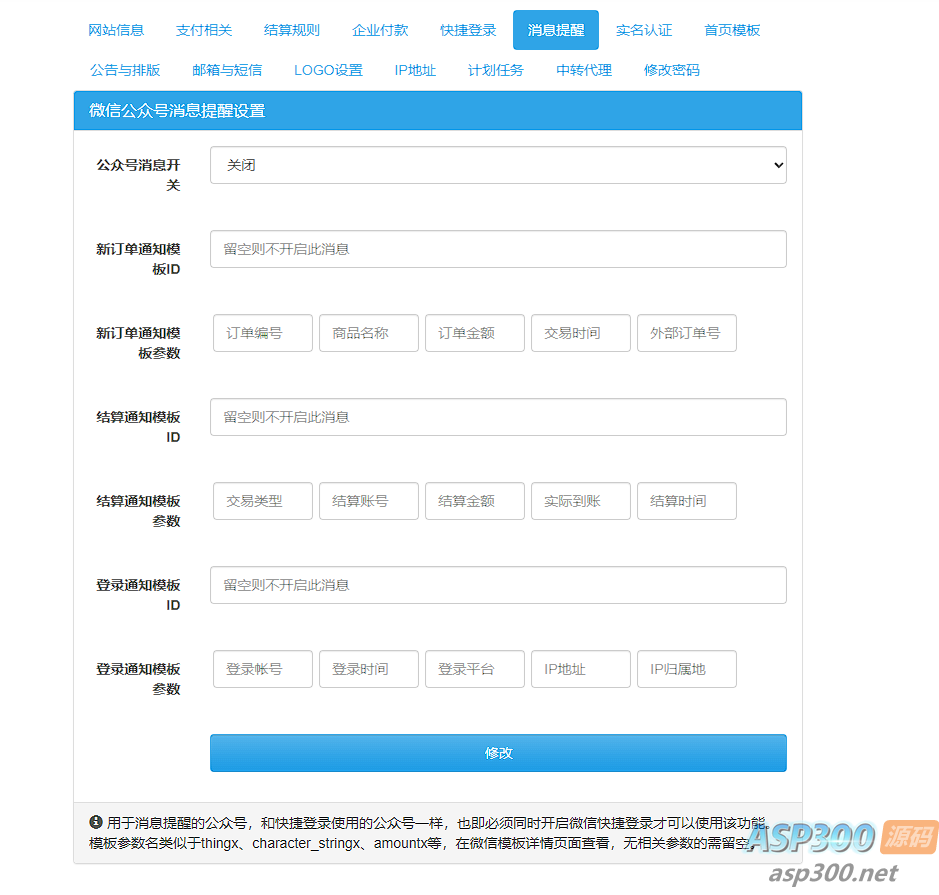Go to the 结算规则 tab

click(x=292, y=30)
